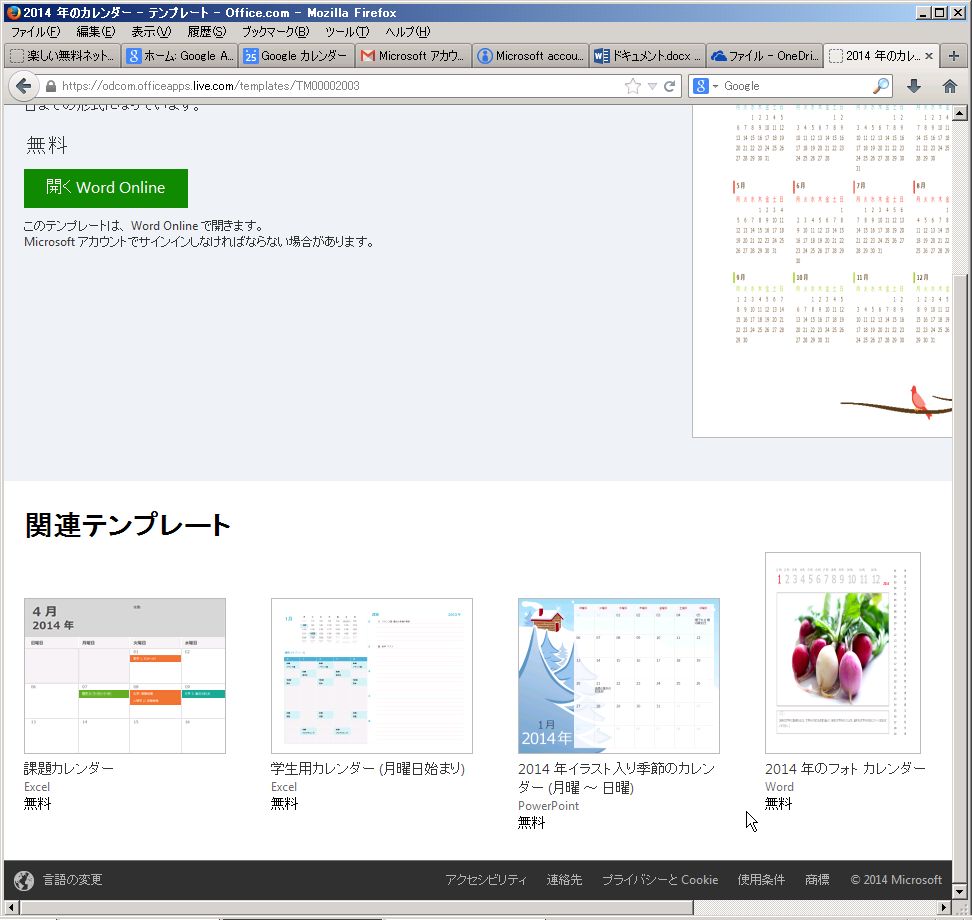Maximize the Firefox window
972x920 pixels.
click(940, 12)
